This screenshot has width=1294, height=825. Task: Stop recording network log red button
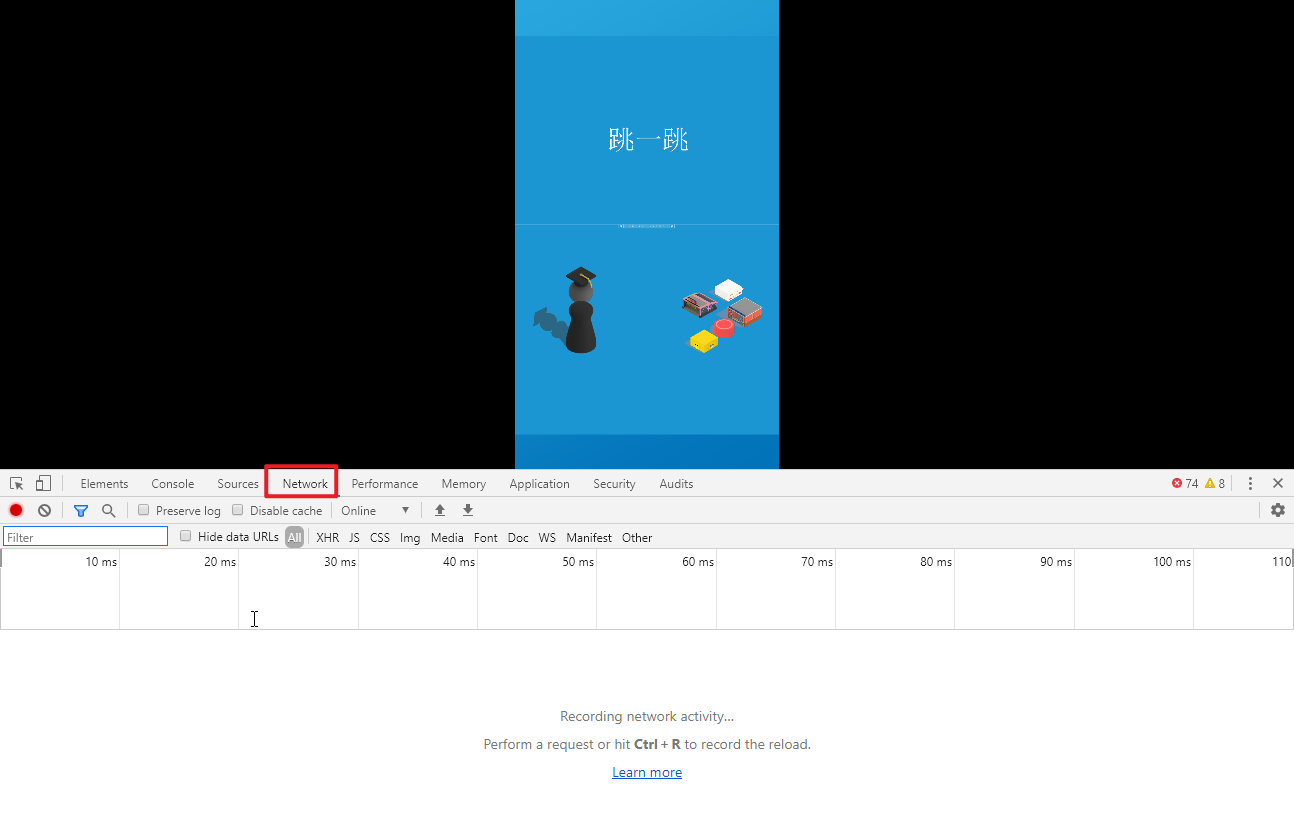click(x=16, y=510)
